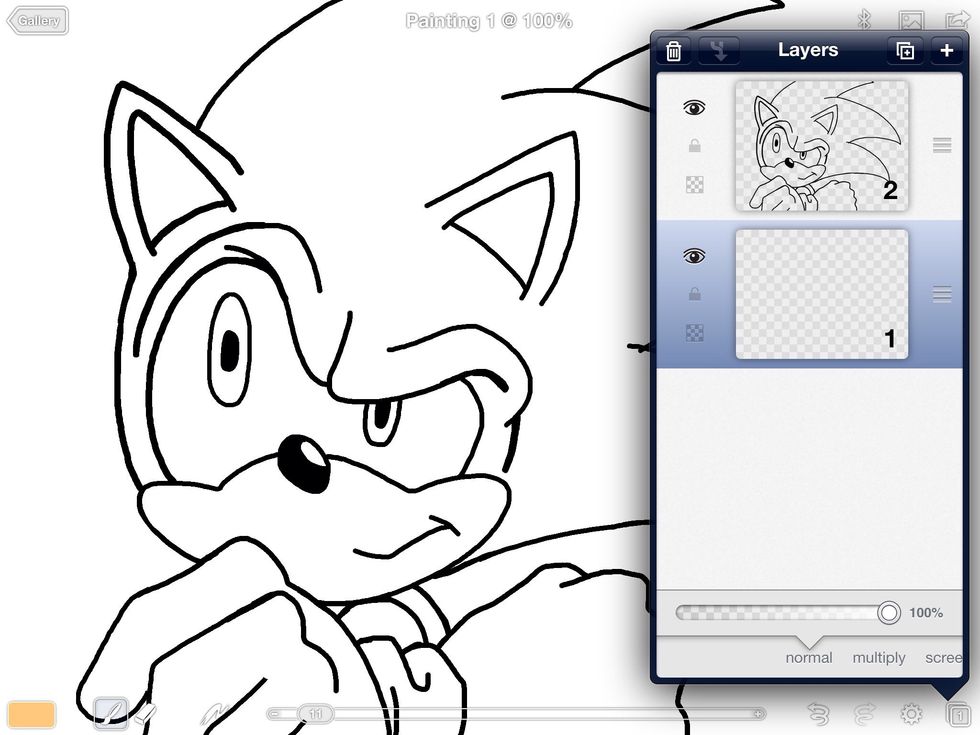
Task: Adjust the layer opacity slider to lower value
Action: coord(780,612)
